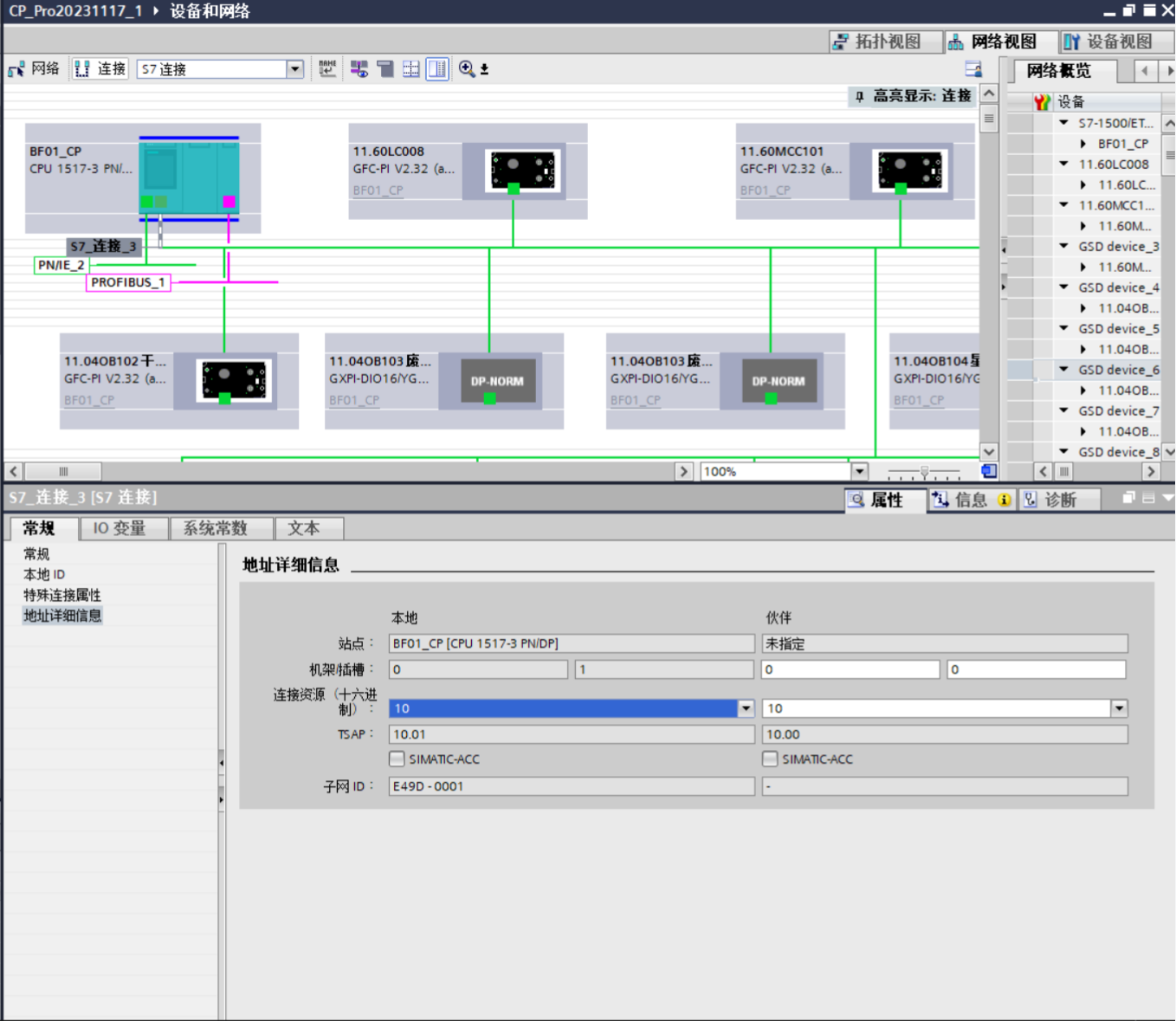Click BF01_CP link under 11.60LC008
The width and height of the screenshot is (1176, 1021).
click(x=378, y=191)
